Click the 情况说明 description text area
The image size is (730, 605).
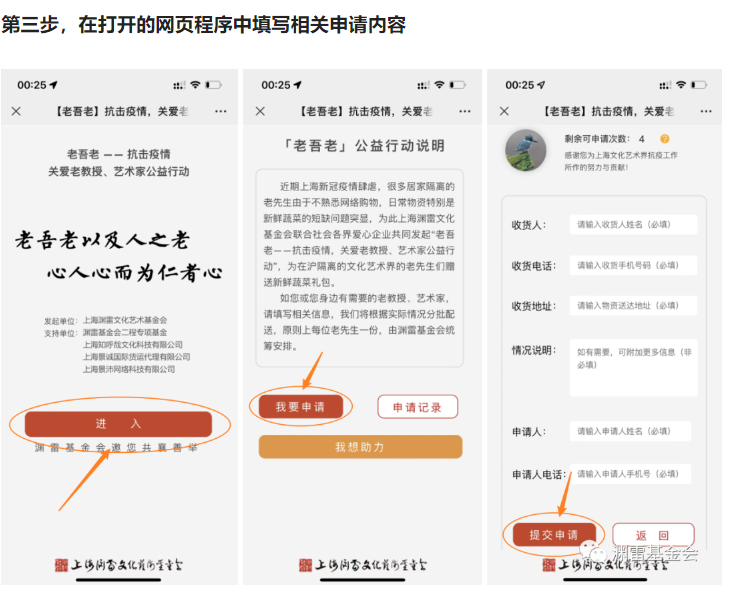tap(633, 366)
